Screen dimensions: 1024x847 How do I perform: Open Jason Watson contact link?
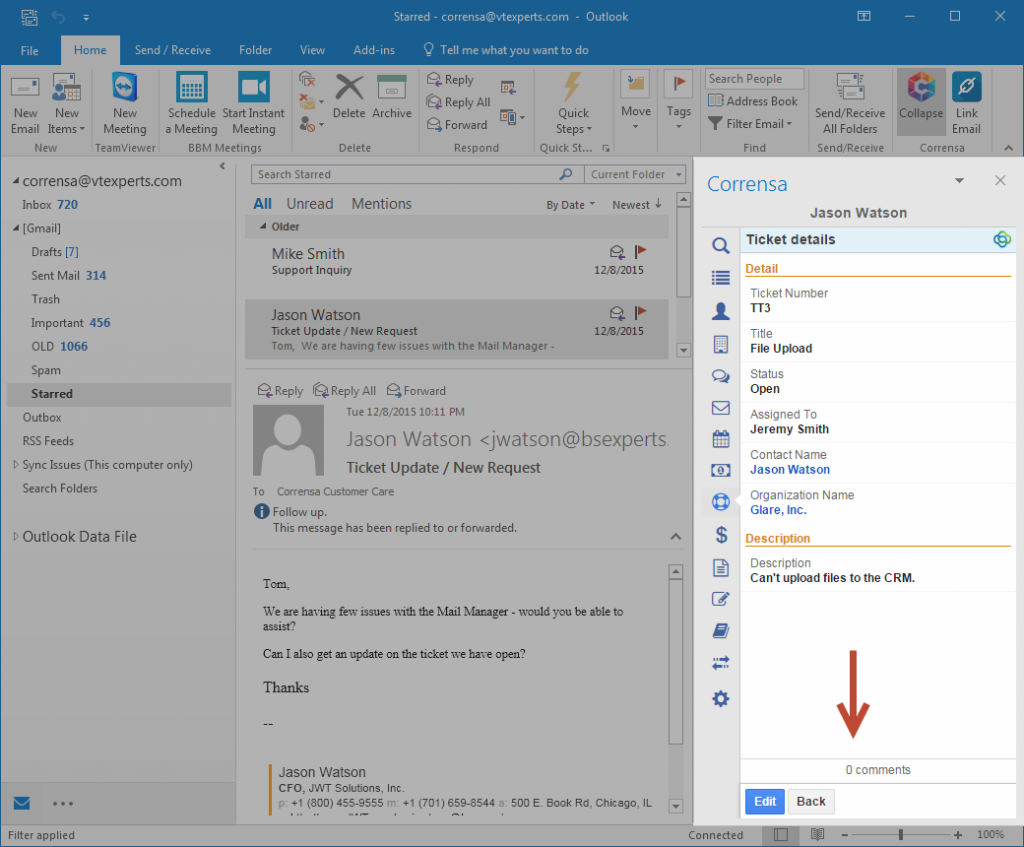pos(790,470)
